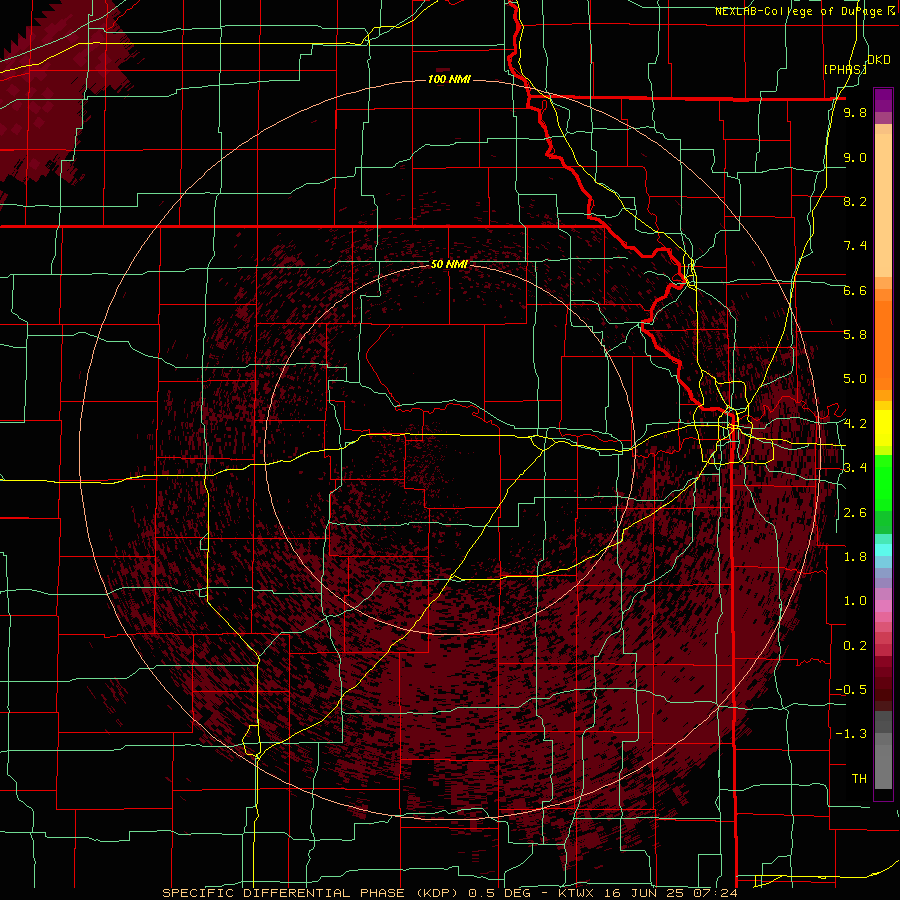Click the "07:24" scan time
Viewport: 900px width, 900px height.
(x=717, y=893)
